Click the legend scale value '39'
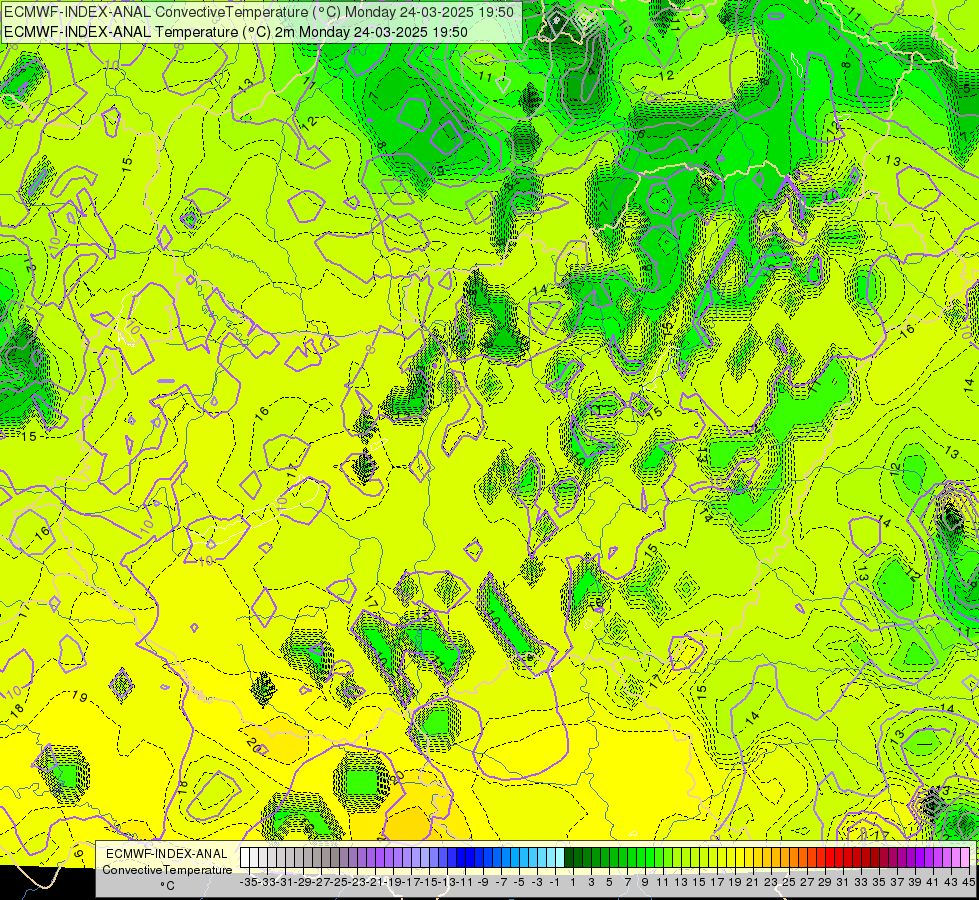 coord(914,883)
